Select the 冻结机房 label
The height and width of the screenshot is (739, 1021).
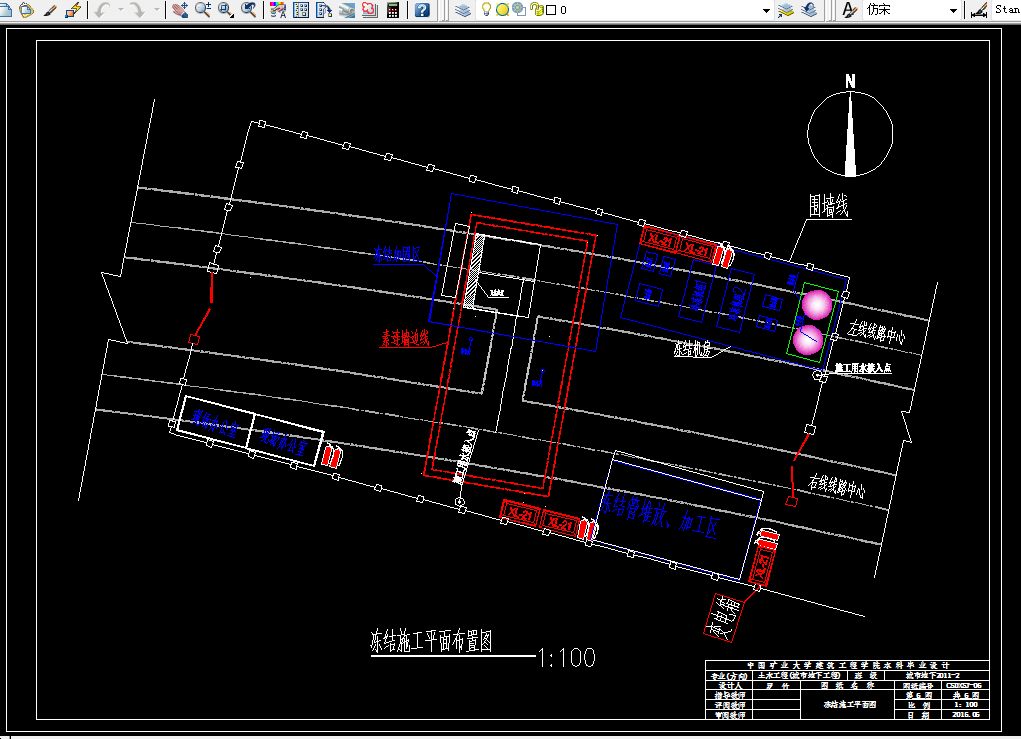tap(692, 348)
